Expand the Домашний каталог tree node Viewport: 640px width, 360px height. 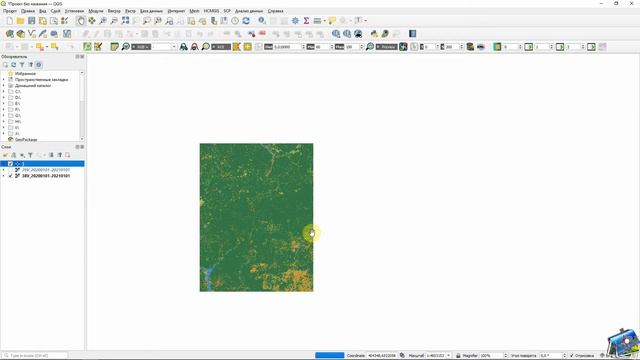tap(4, 86)
